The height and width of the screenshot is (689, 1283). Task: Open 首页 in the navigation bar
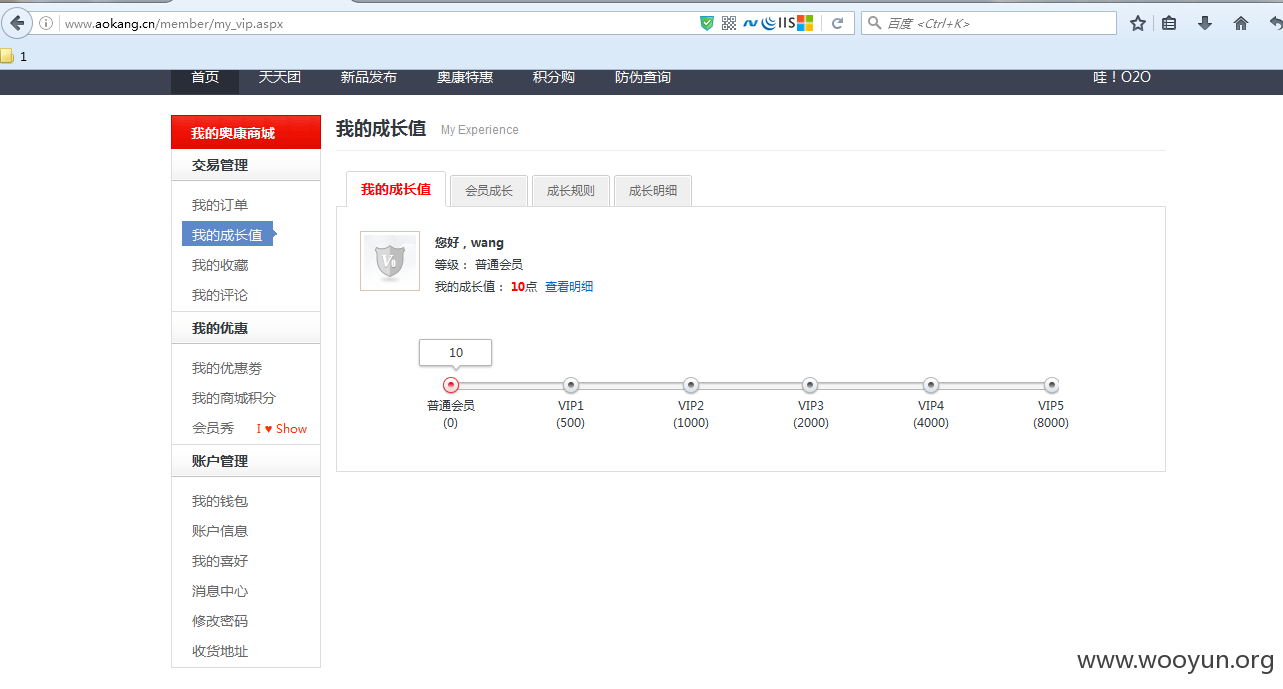coord(205,77)
